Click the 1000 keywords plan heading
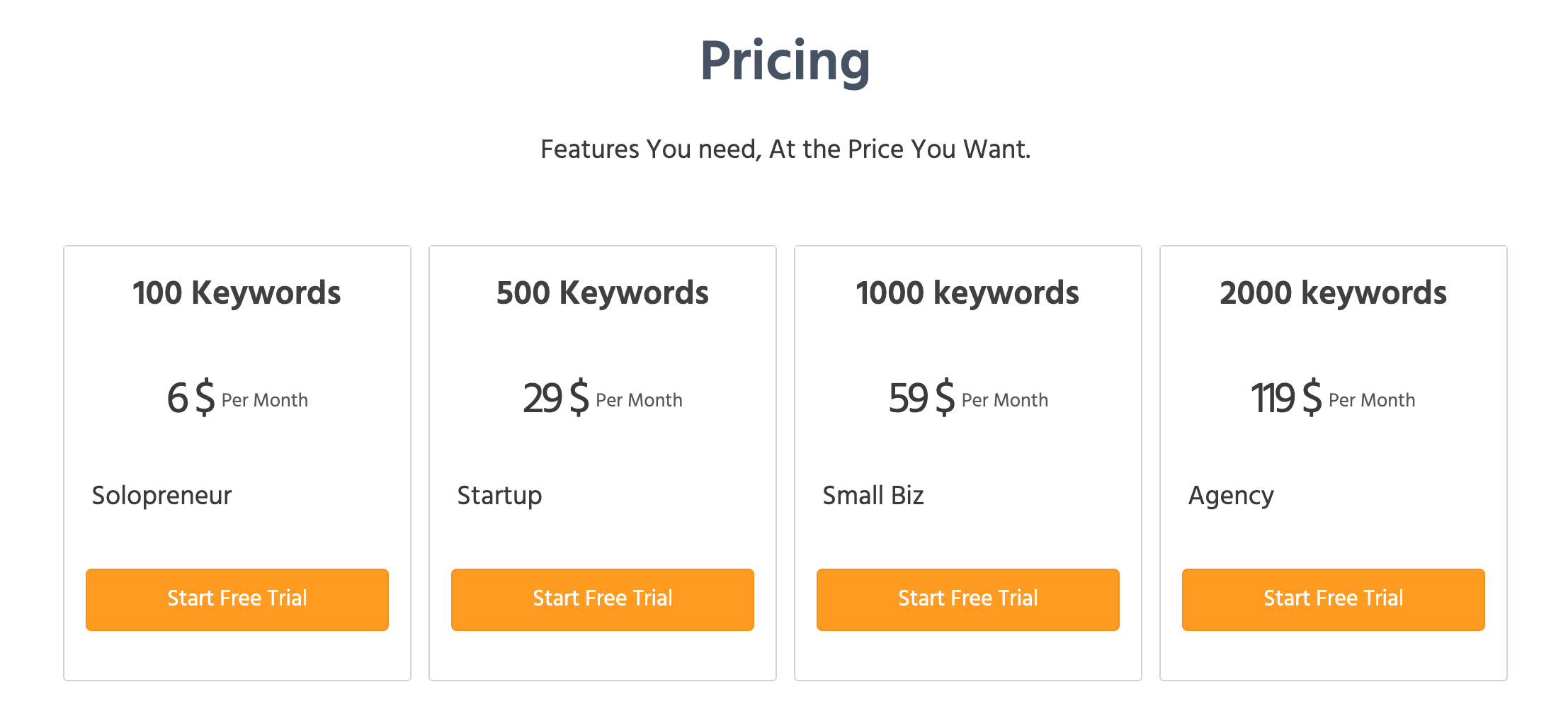1568x728 pixels. 967,292
